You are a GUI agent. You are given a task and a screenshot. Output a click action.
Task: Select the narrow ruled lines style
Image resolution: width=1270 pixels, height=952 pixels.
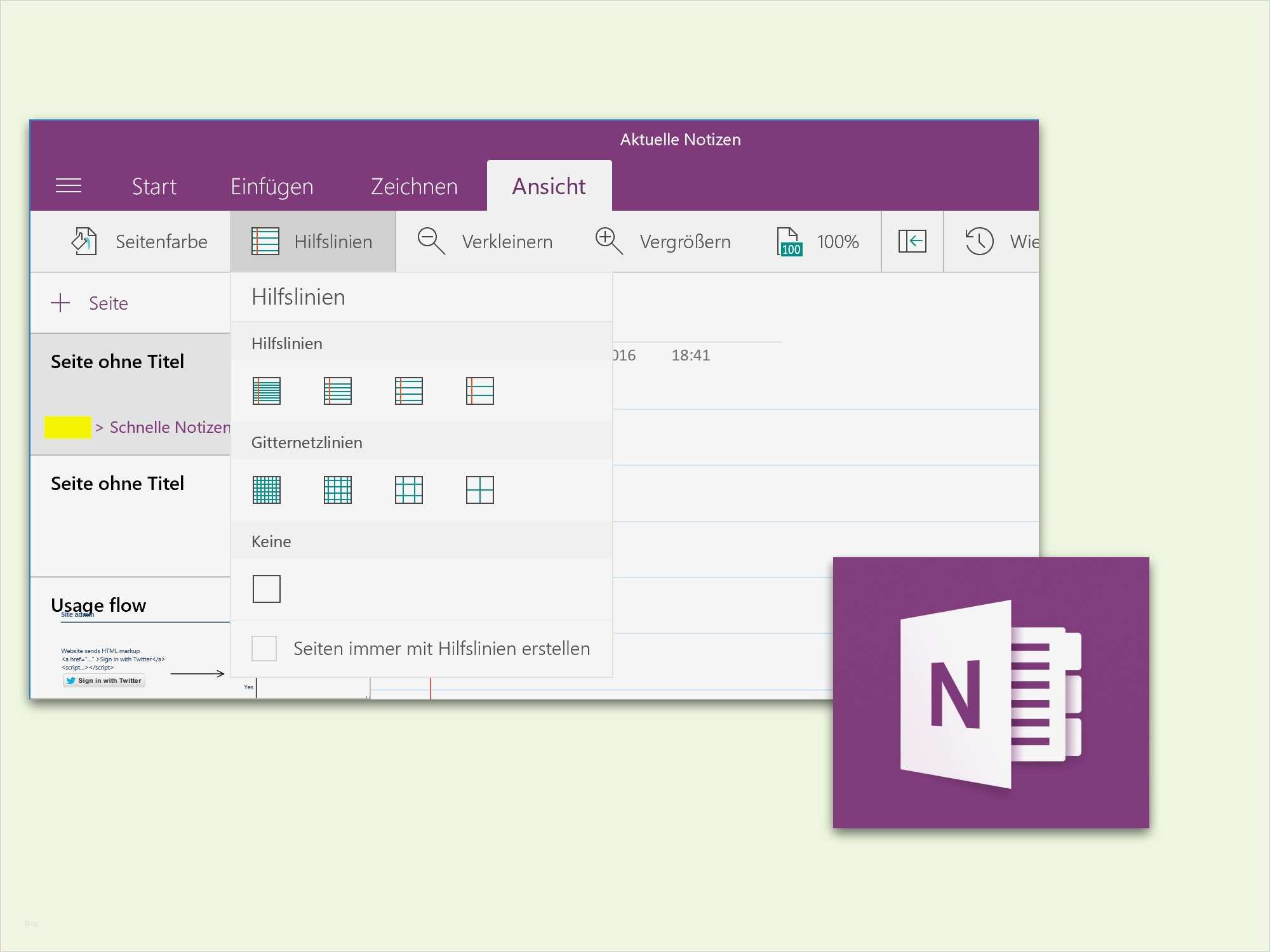[x=267, y=392]
